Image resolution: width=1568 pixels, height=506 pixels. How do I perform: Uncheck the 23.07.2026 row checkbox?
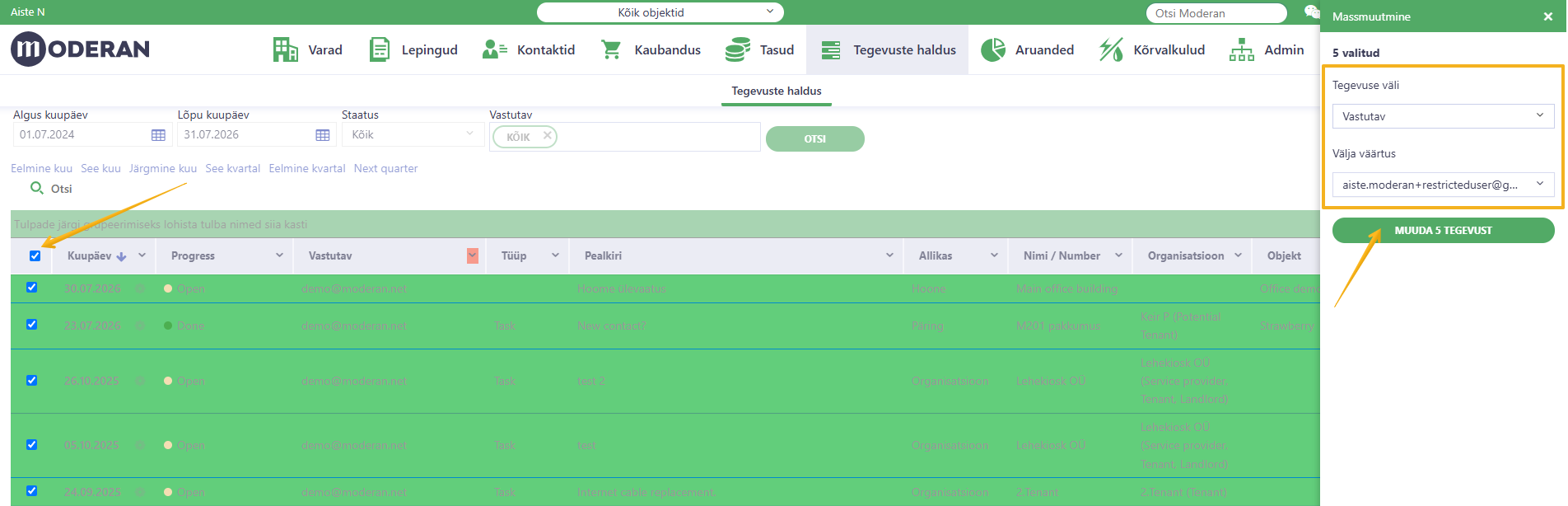(31, 325)
